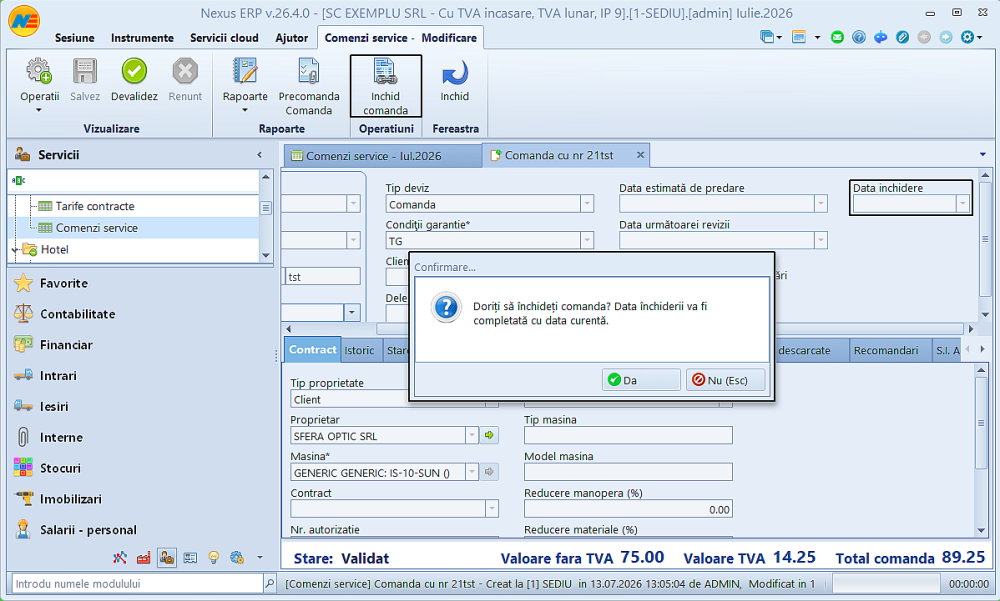The height and width of the screenshot is (601, 1000).
Task: Open Data urmatoarei revizii dropdown
Action: click(820, 241)
